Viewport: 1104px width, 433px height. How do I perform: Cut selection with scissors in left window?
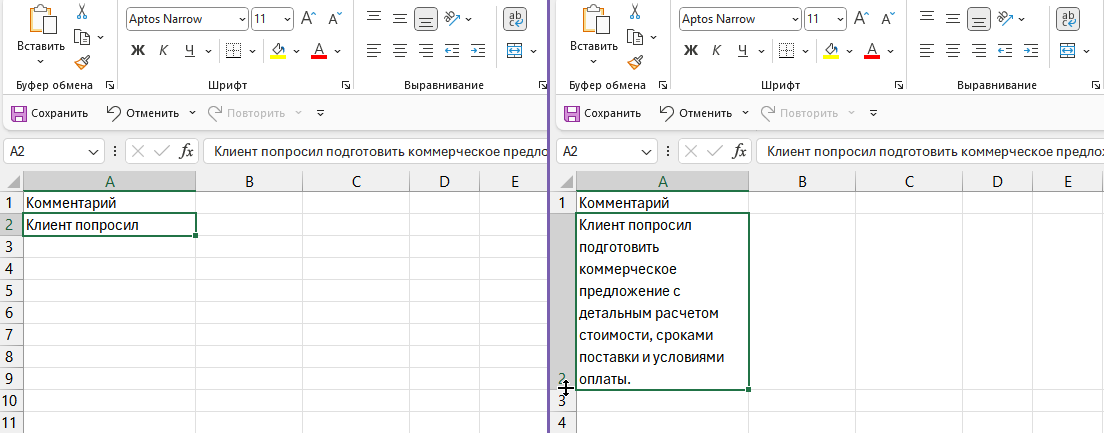[x=82, y=11]
